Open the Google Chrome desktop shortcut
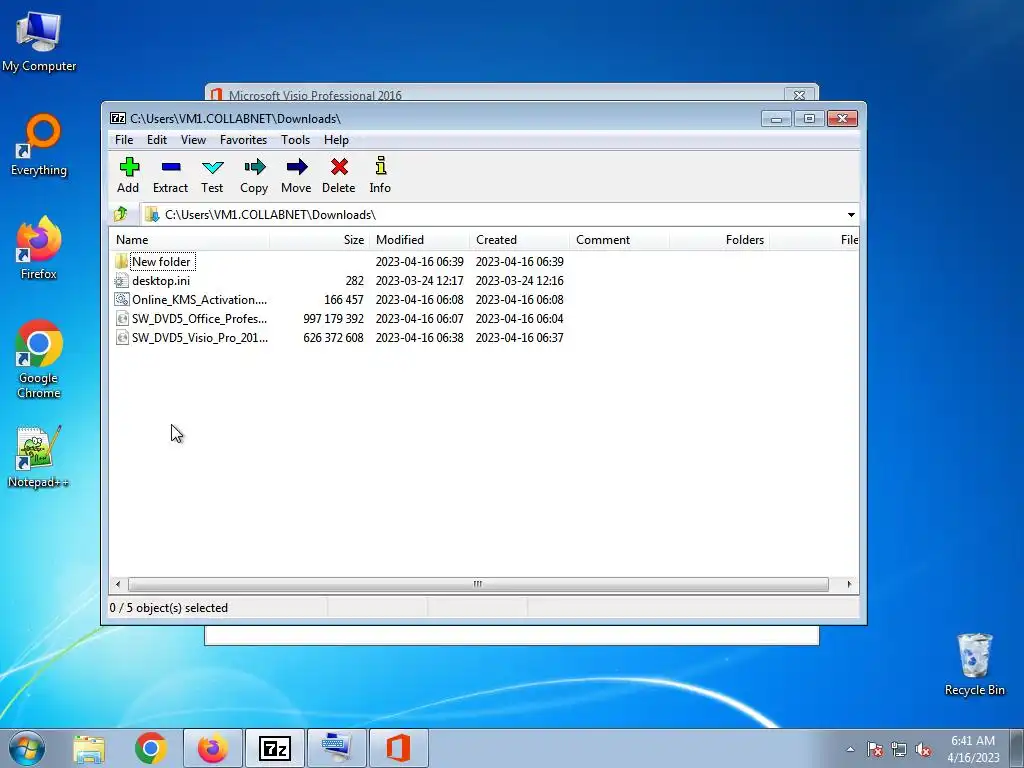The width and height of the screenshot is (1024, 768). click(x=39, y=359)
